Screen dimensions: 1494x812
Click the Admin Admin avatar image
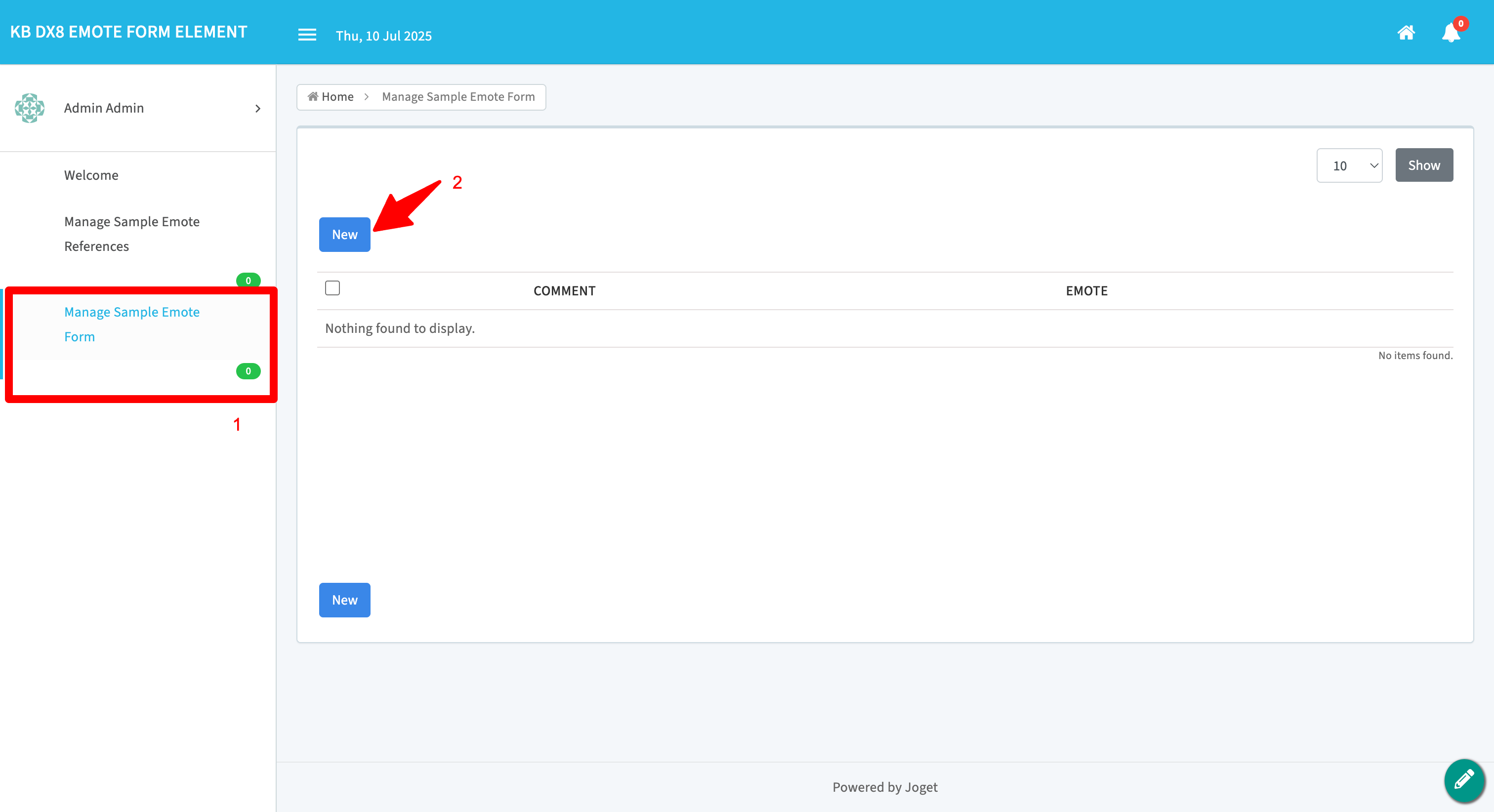pos(30,108)
